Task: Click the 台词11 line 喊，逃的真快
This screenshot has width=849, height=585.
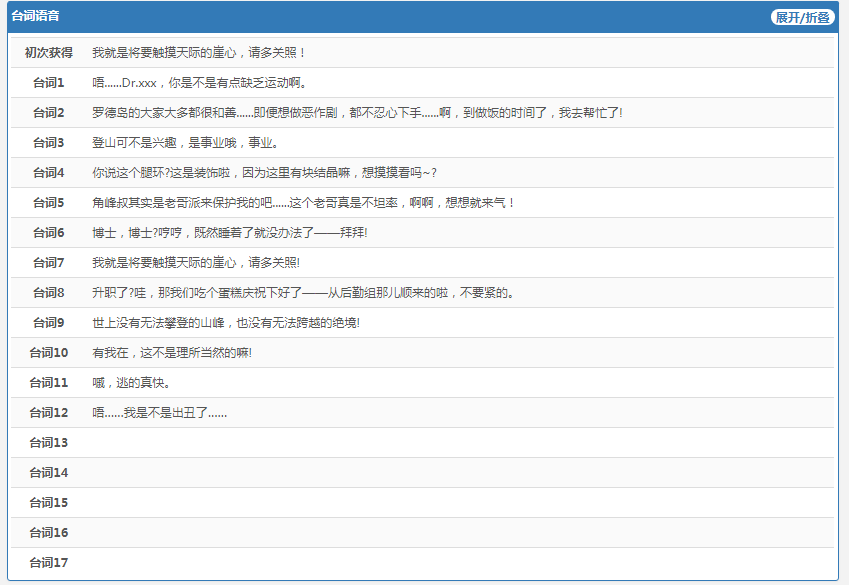Action: (x=131, y=382)
